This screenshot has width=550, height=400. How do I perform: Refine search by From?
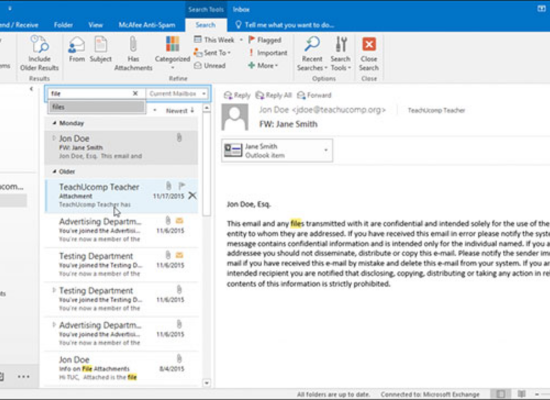click(x=77, y=50)
